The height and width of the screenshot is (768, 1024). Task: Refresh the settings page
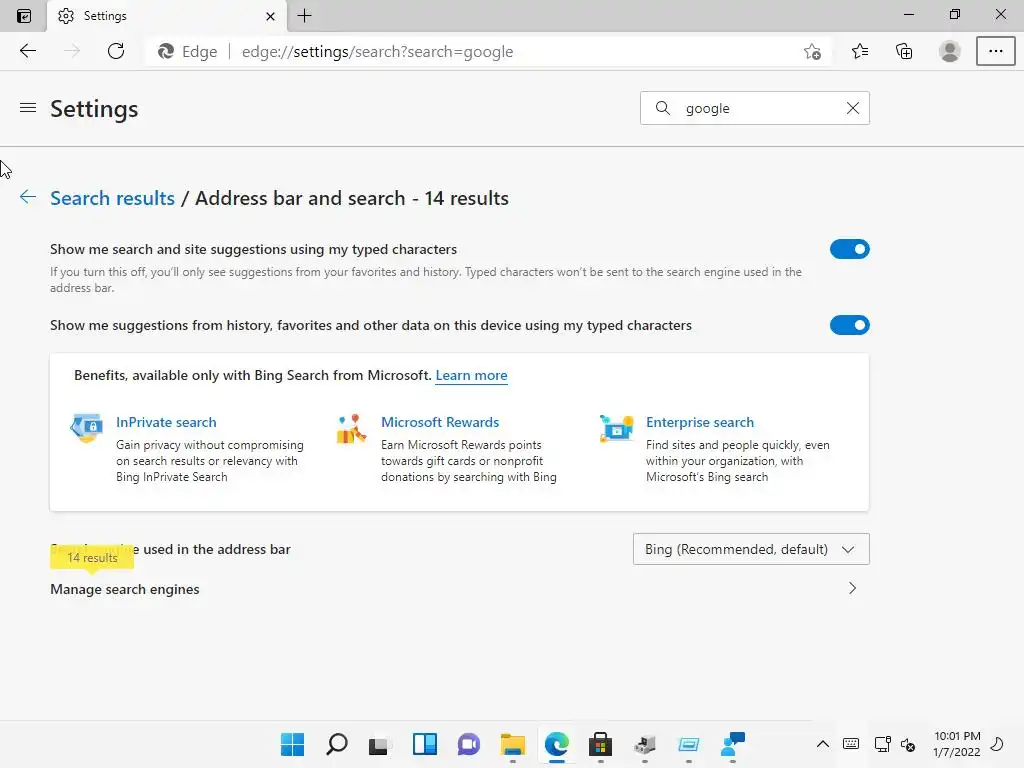[116, 51]
